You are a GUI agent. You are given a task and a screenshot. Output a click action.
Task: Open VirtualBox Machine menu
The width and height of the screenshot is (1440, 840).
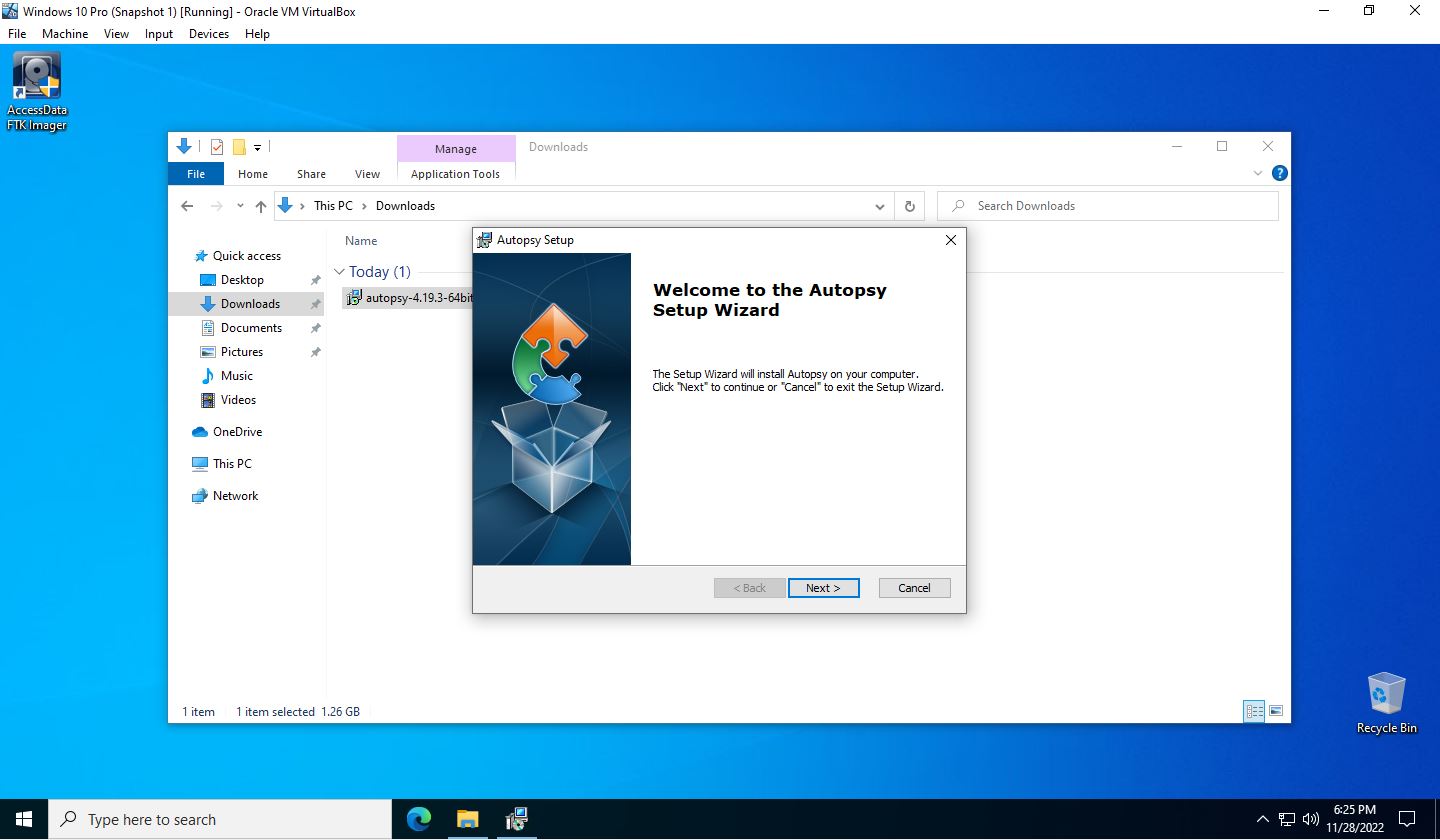(x=65, y=33)
